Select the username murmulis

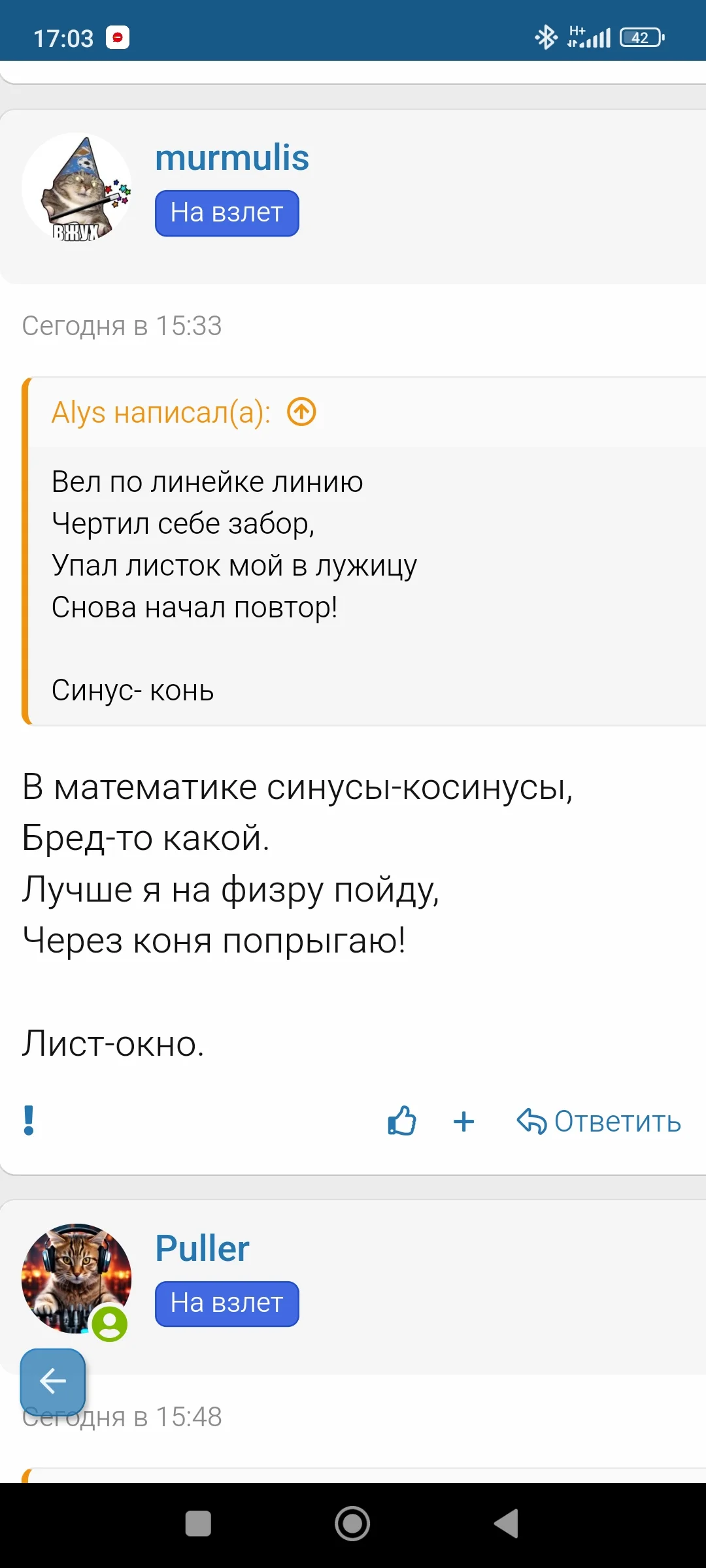point(231,158)
